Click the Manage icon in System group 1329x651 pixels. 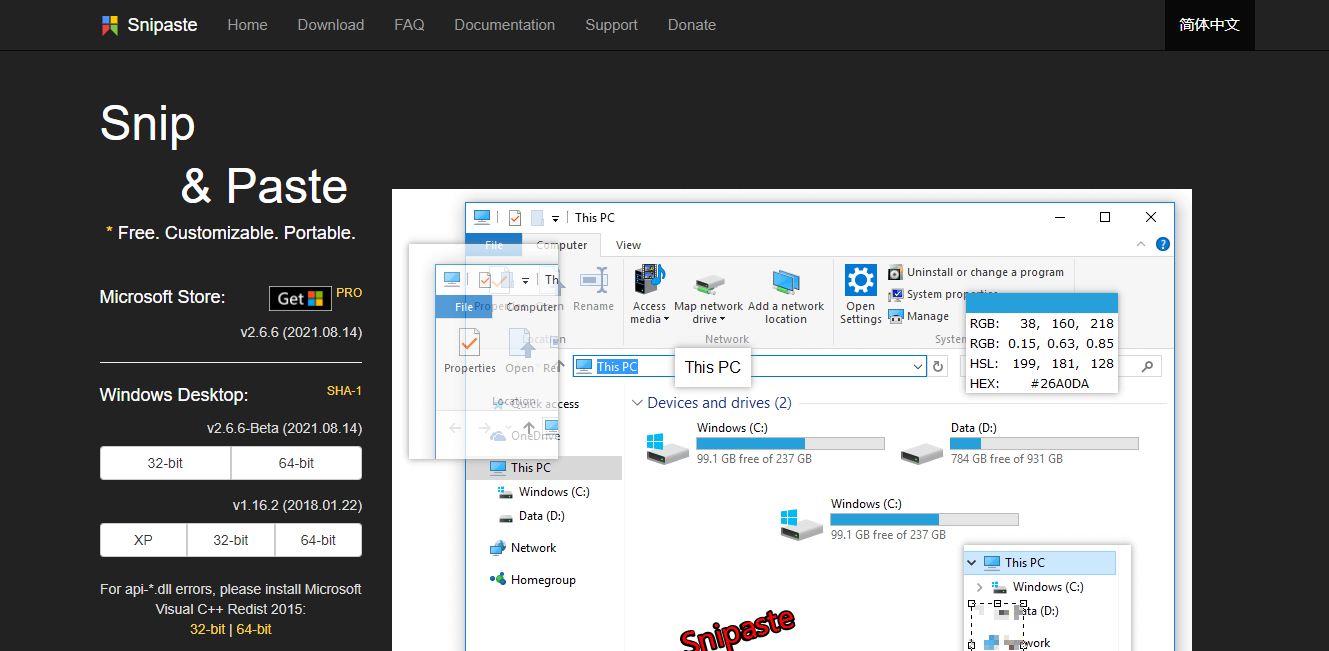(x=896, y=316)
